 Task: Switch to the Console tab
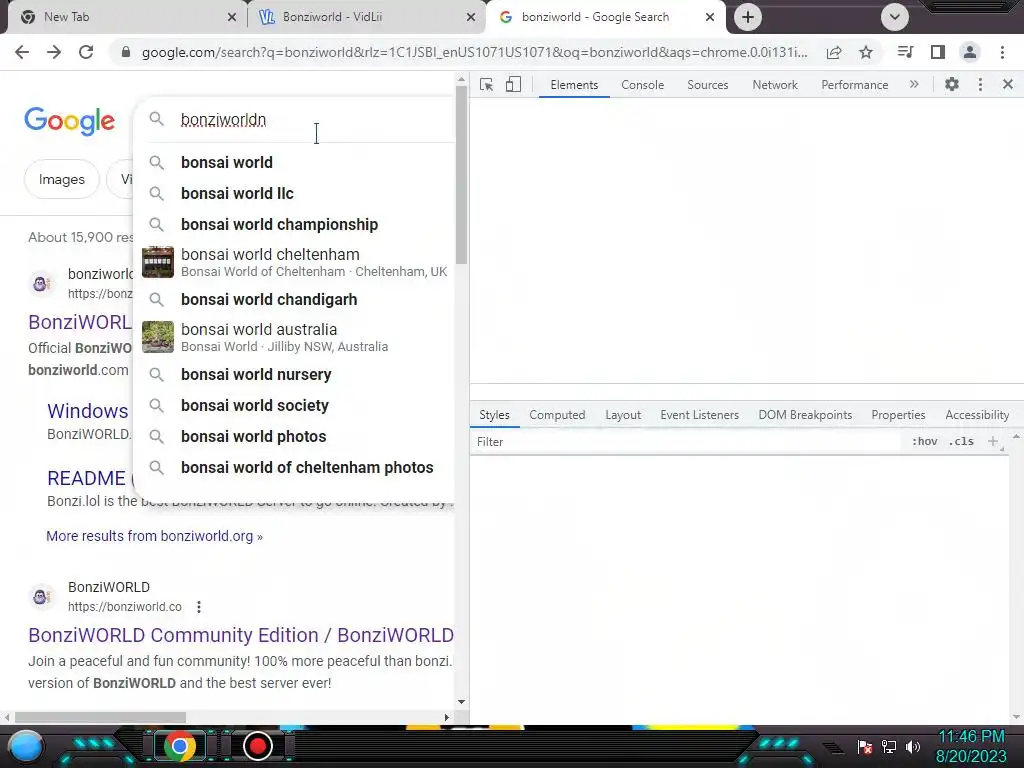643,85
